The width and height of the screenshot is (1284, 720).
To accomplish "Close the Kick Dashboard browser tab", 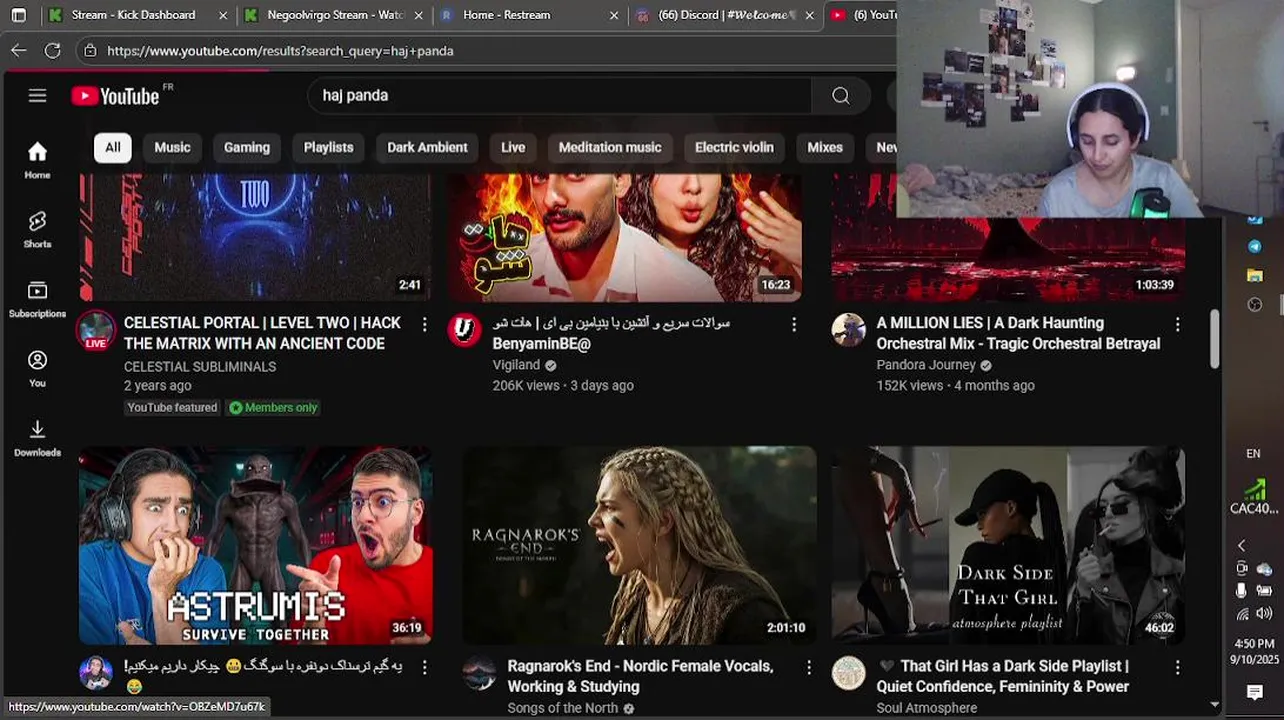I will click(x=223, y=15).
